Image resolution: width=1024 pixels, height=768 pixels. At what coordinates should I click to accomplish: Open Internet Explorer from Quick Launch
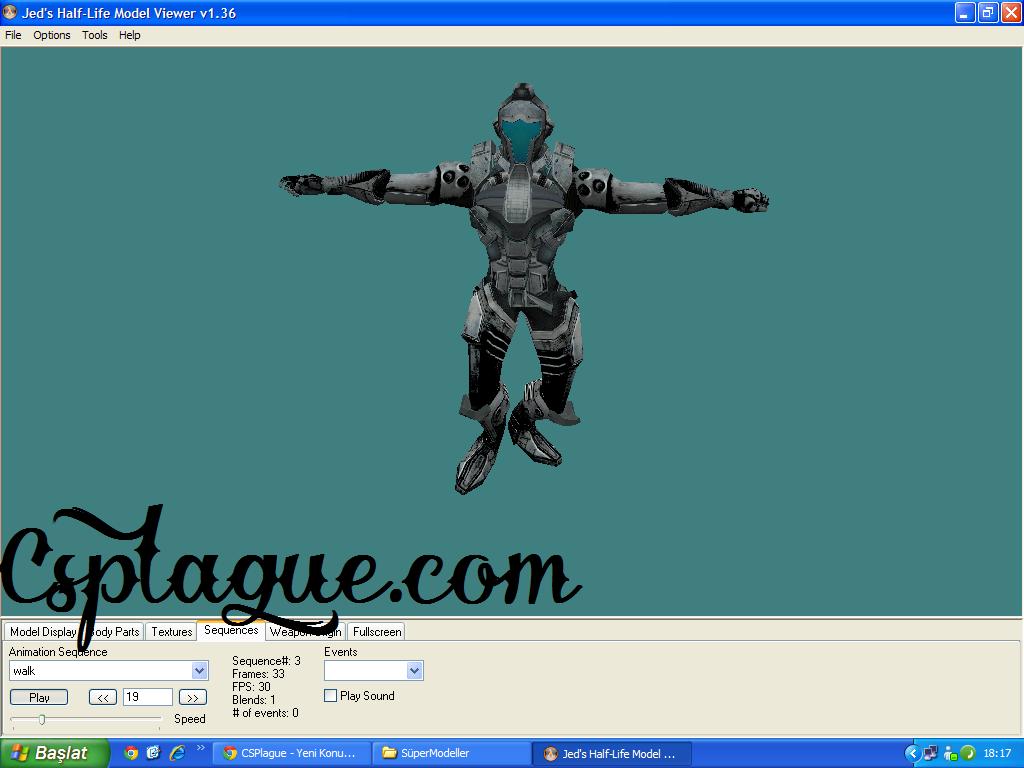(177, 753)
